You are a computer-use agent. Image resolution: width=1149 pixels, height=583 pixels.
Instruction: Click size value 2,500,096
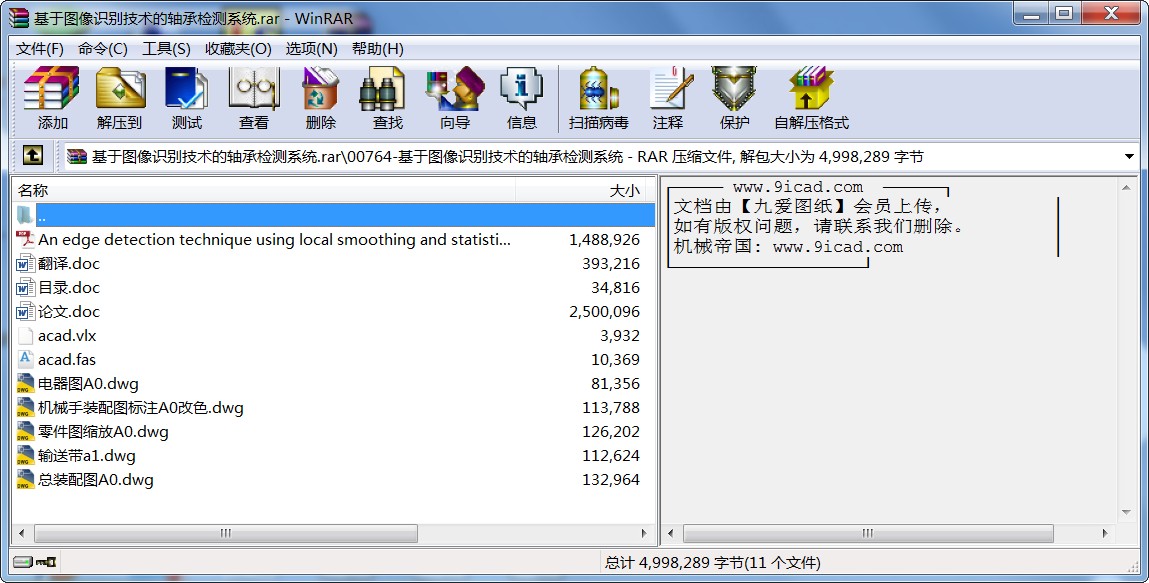(x=605, y=312)
